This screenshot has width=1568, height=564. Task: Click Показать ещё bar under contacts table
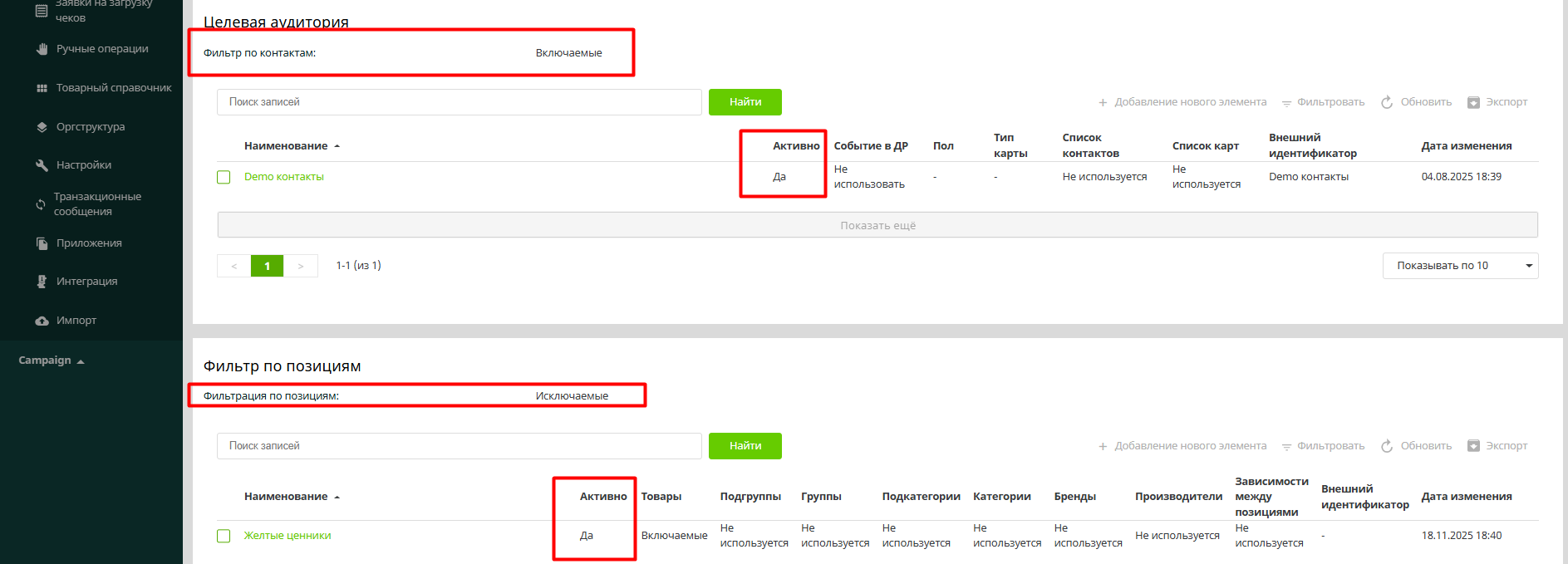click(877, 225)
